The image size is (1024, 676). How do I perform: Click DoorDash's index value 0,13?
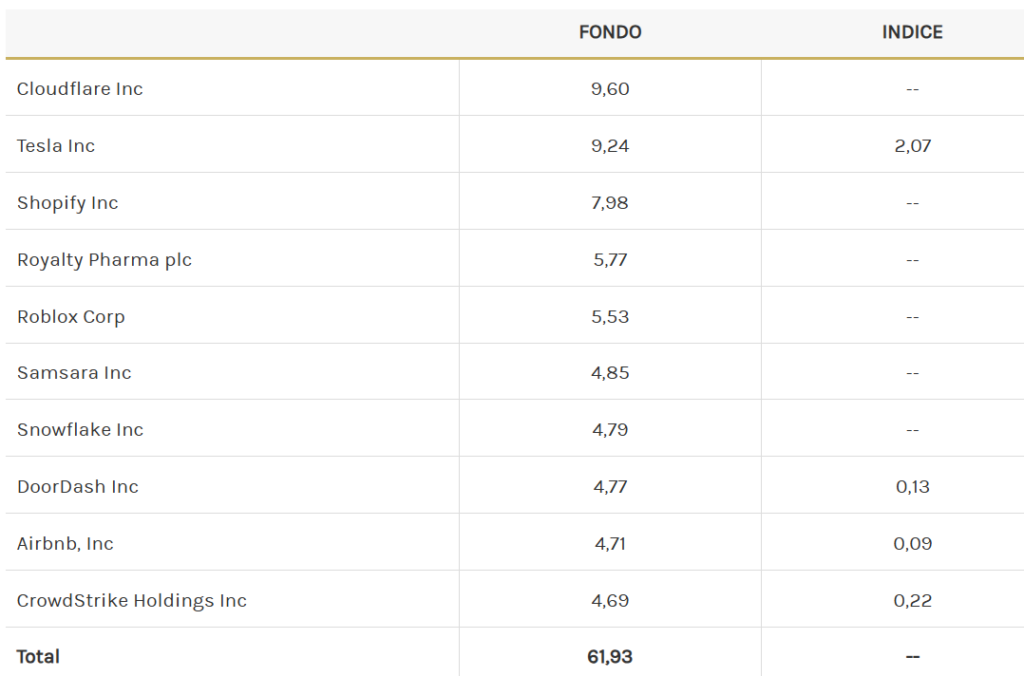(913, 487)
